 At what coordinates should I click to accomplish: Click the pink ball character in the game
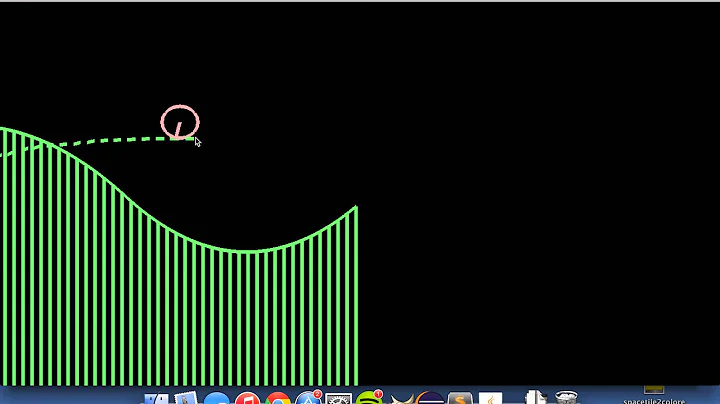click(180, 122)
